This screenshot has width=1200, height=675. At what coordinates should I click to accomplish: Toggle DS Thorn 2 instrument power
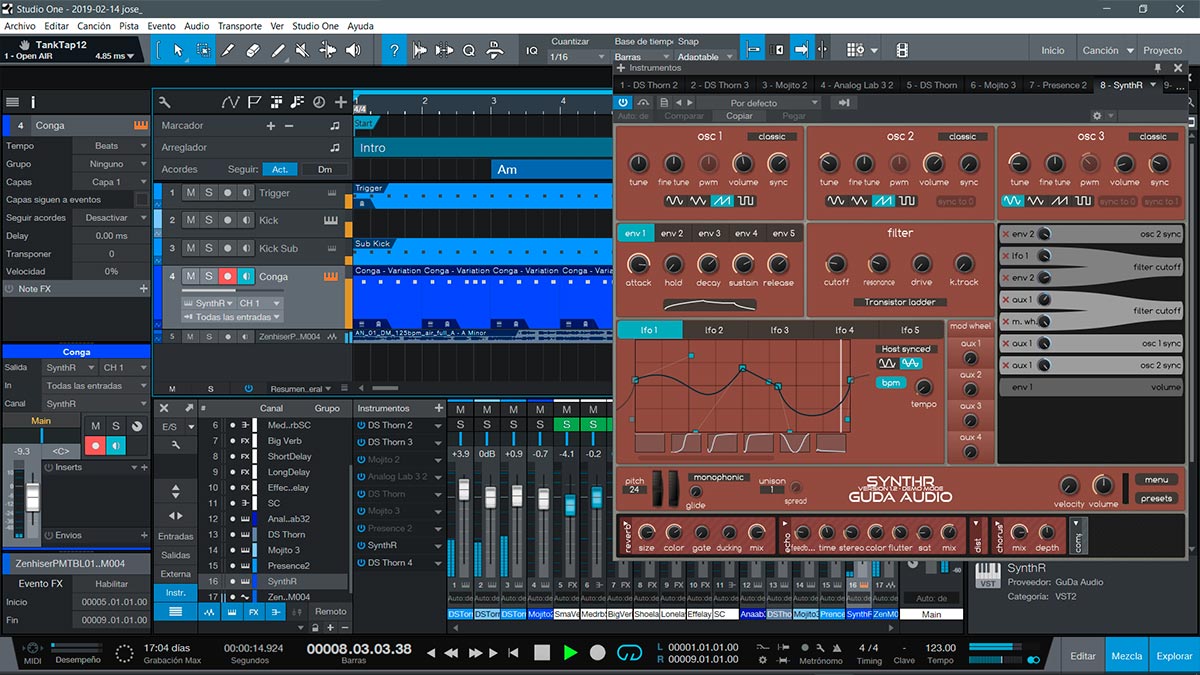(x=361, y=425)
